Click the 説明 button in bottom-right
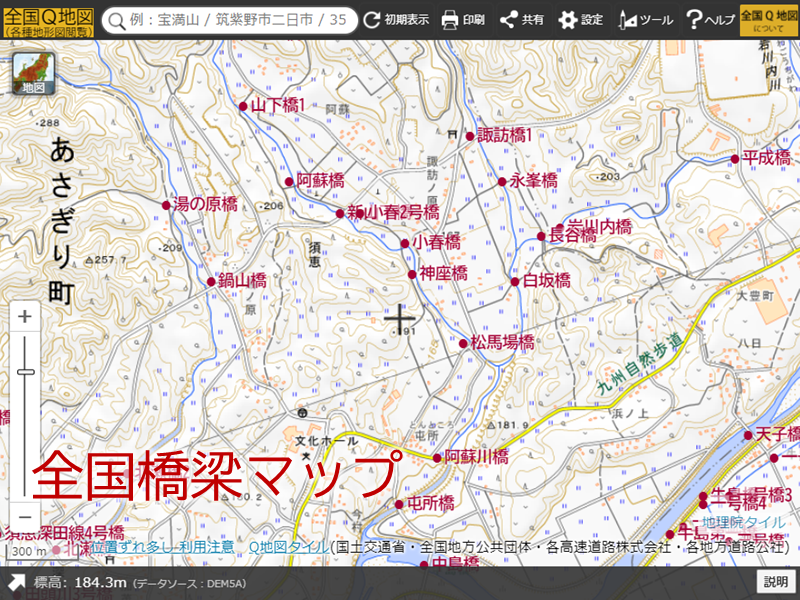The image size is (800, 600). (x=775, y=582)
